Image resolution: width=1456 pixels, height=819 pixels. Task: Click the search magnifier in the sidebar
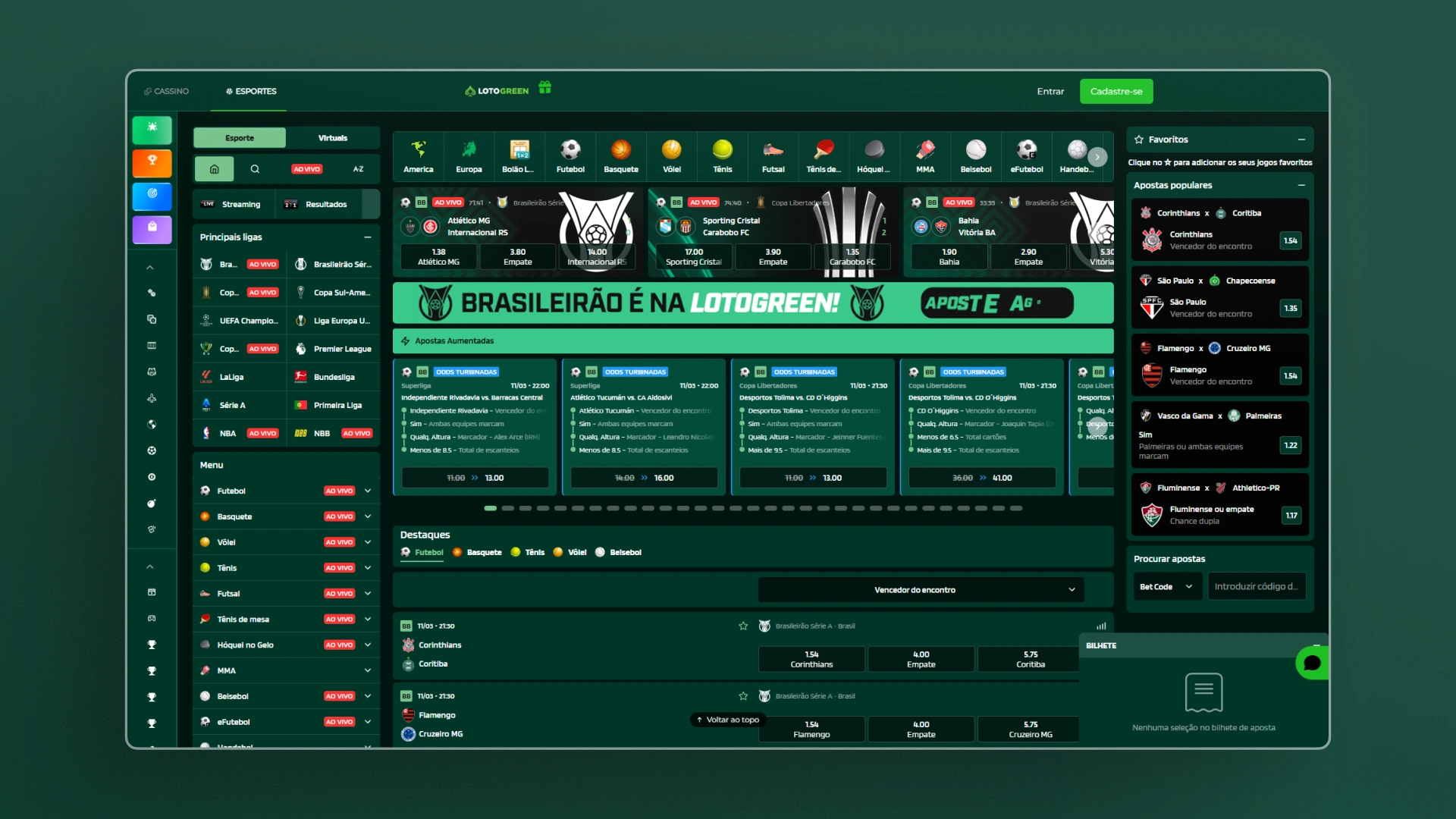[256, 169]
